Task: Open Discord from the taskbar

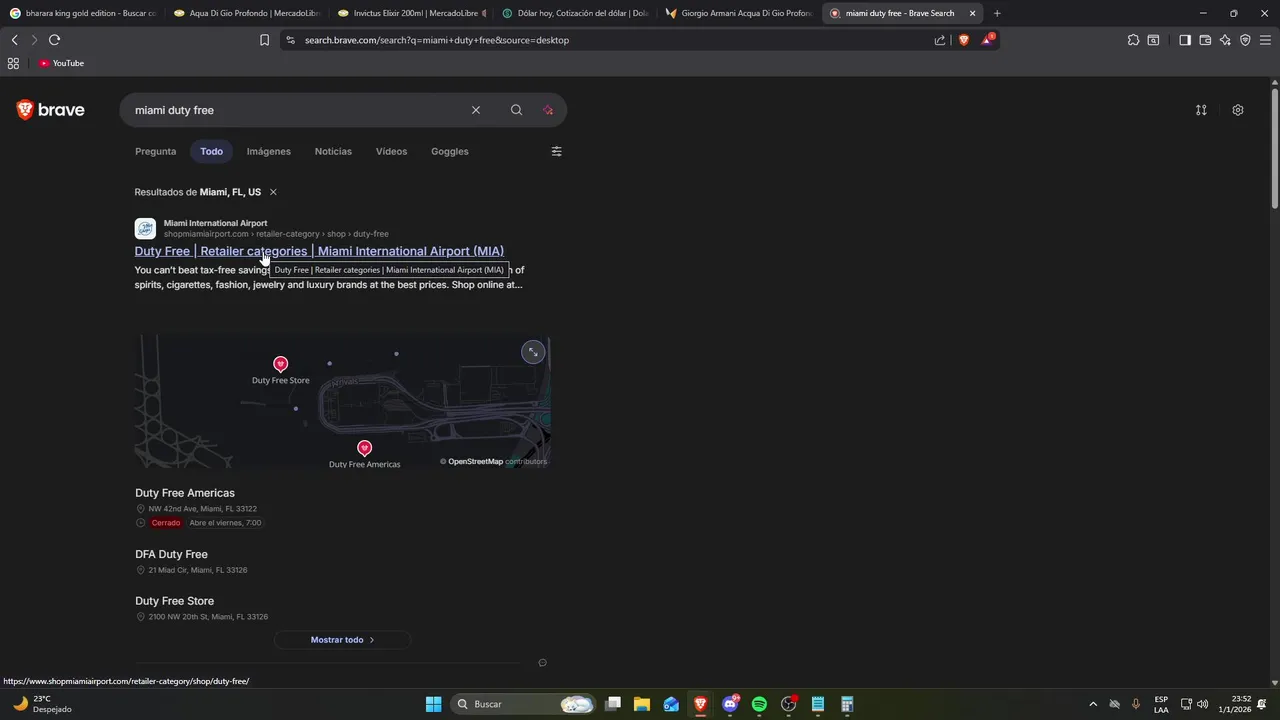Action: click(x=730, y=704)
